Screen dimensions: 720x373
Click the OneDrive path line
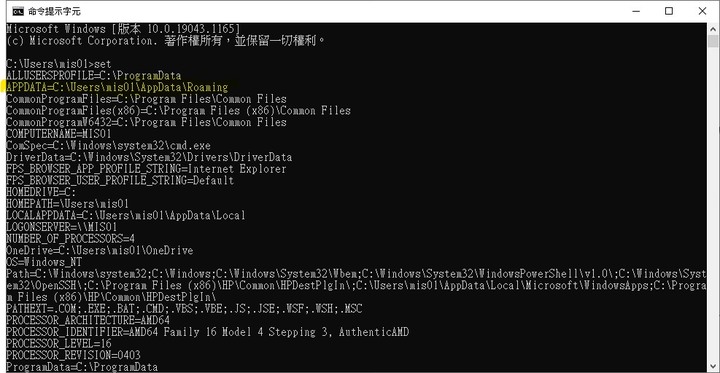(x=100, y=251)
